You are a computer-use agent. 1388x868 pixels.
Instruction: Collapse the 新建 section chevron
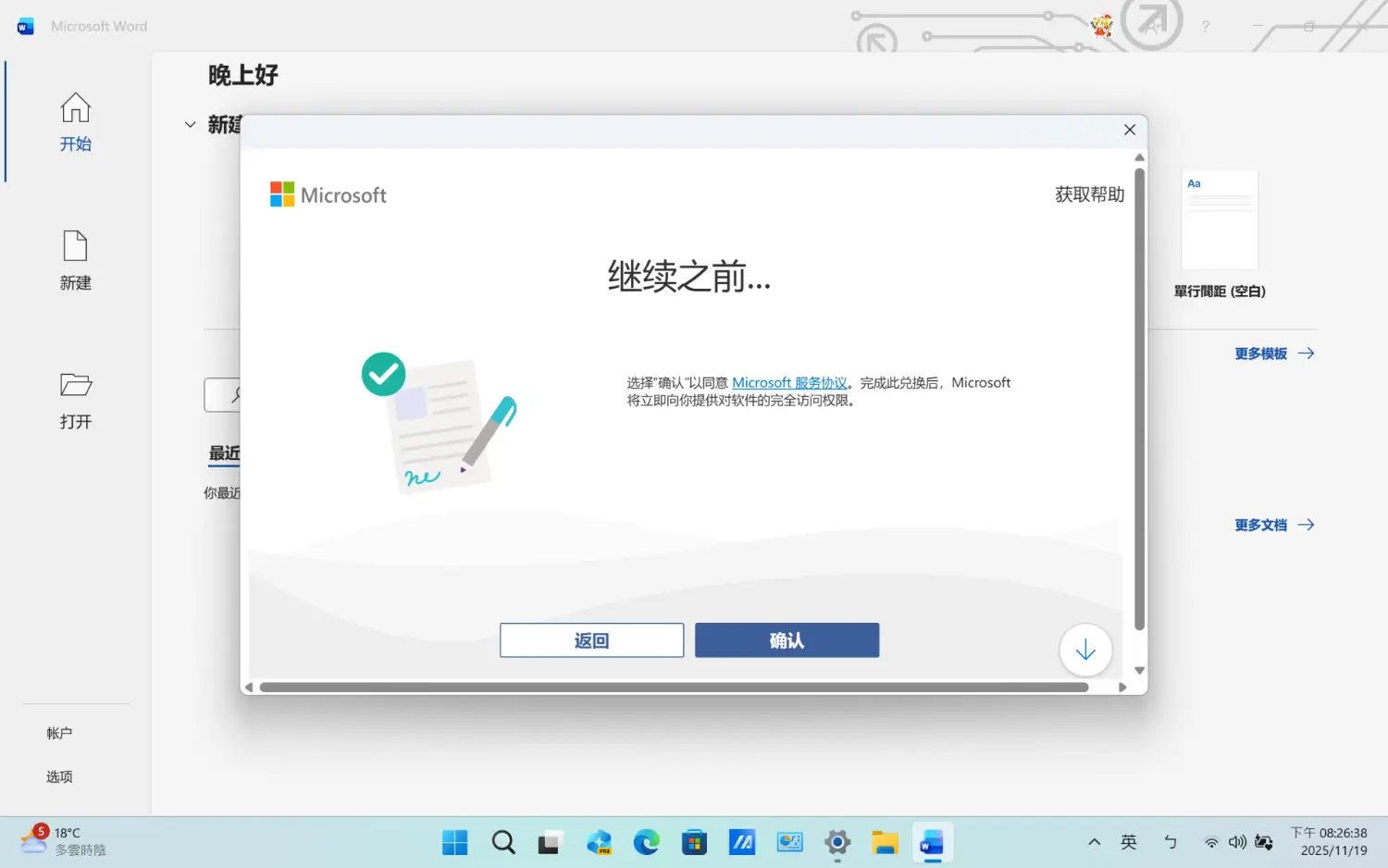pyautogui.click(x=191, y=125)
